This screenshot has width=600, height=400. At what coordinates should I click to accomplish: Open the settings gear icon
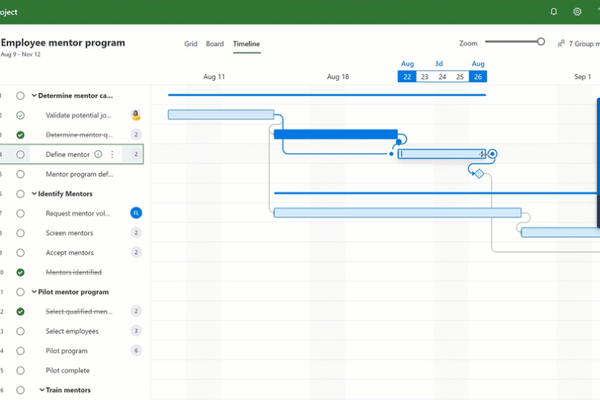(577, 12)
